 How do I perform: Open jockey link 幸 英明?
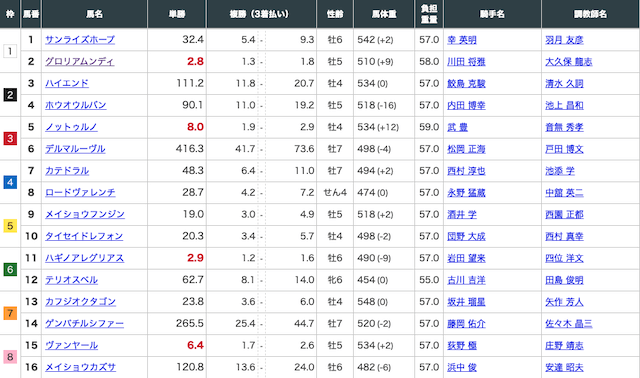point(462,40)
